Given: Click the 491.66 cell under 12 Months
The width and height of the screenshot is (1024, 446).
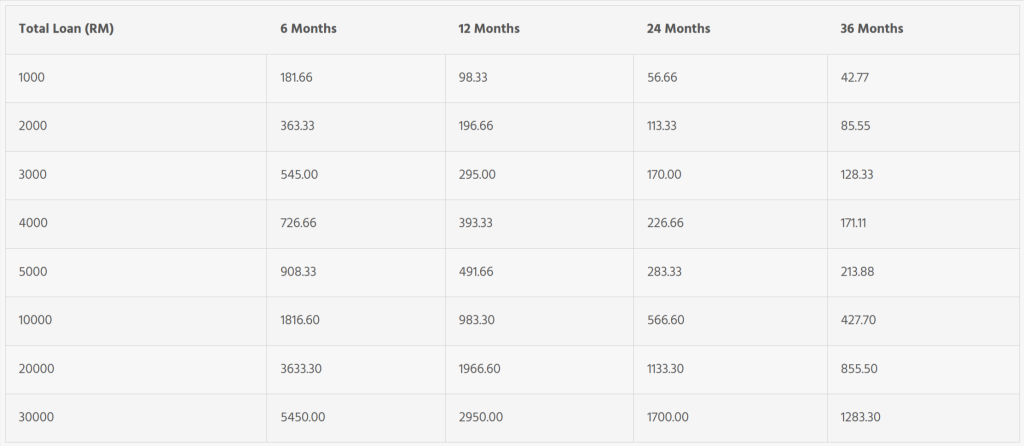Looking at the screenshot, I should tap(475, 272).
